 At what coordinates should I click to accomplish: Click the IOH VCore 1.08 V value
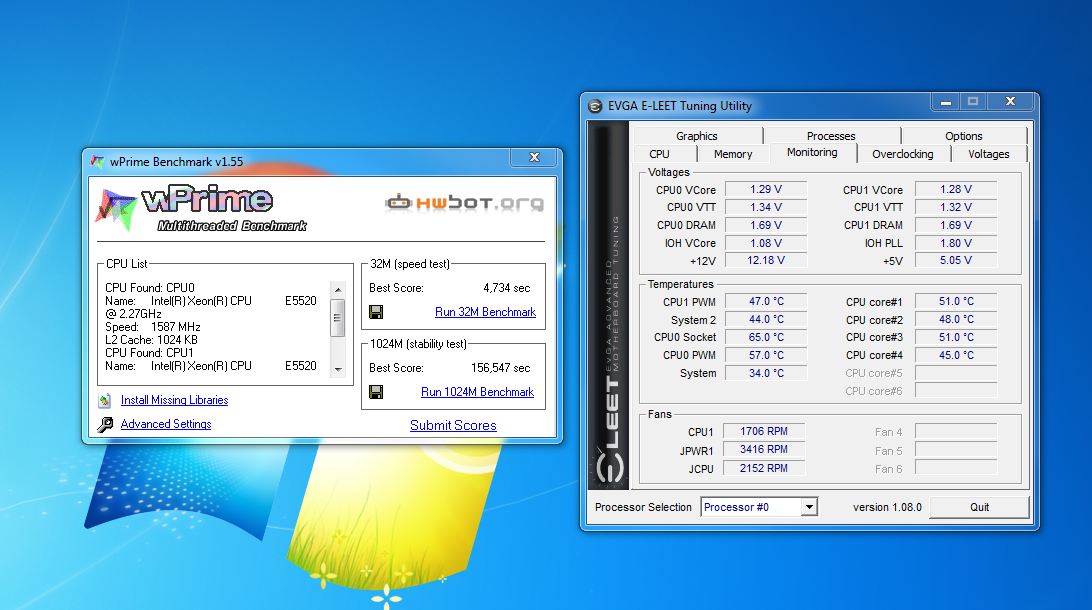tap(765, 243)
